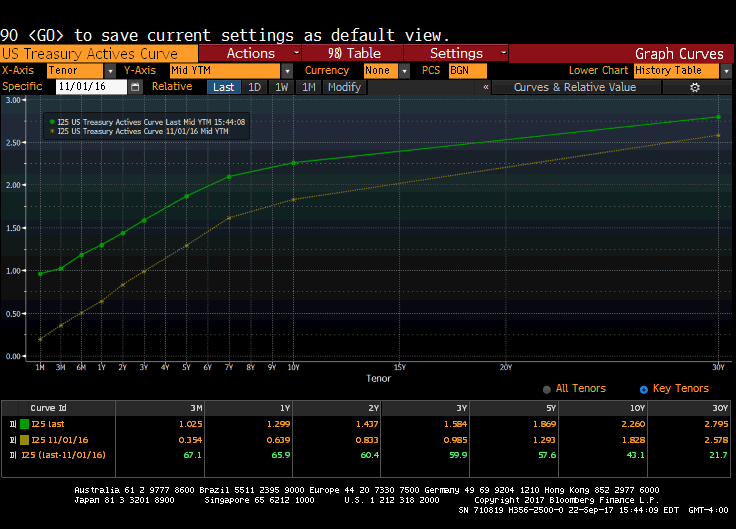The image size is (736, 529).
Task: Open the Y-Axis Mid YTM dropdown arrow
Action: click(x=287, y=71)
